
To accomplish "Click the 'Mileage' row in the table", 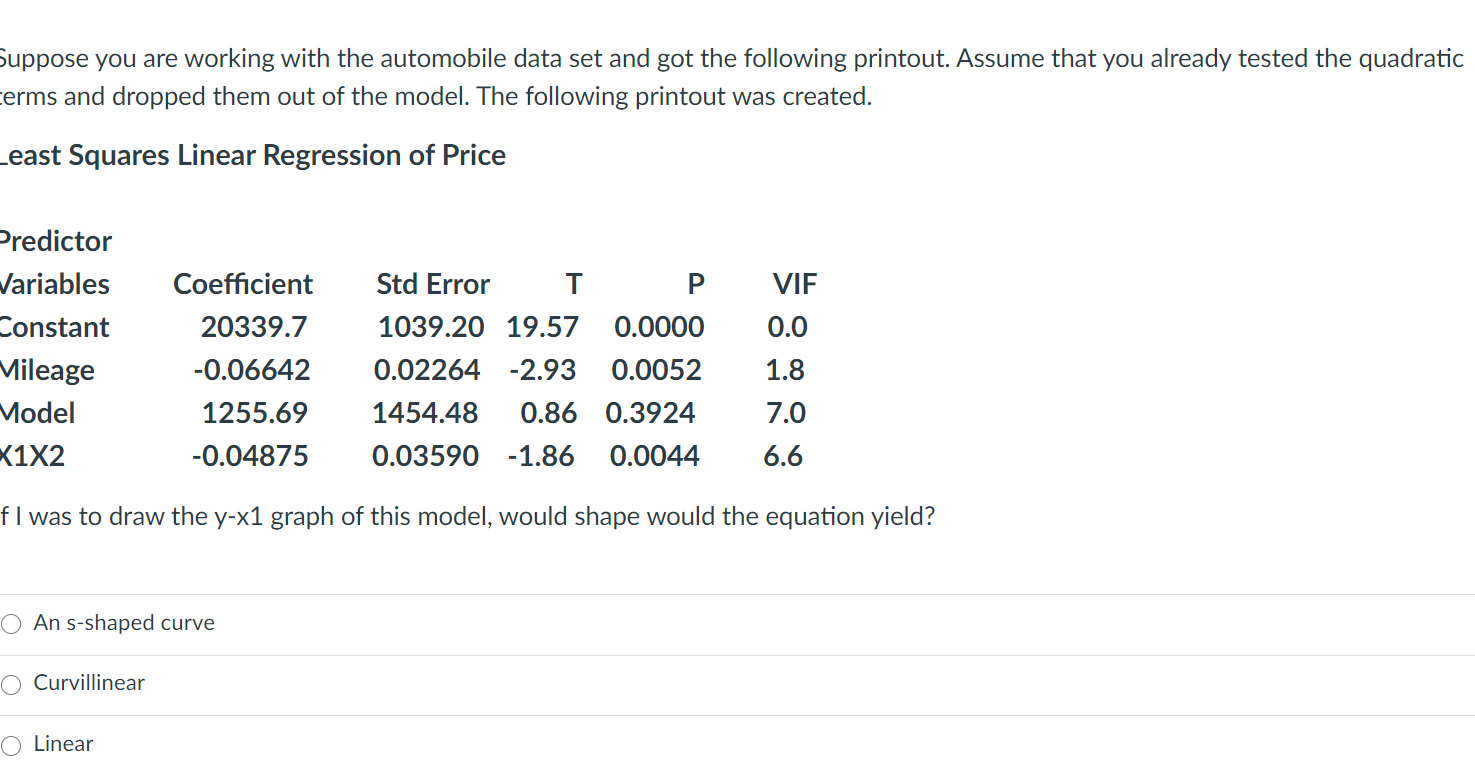I will click(x=47, y=369).
